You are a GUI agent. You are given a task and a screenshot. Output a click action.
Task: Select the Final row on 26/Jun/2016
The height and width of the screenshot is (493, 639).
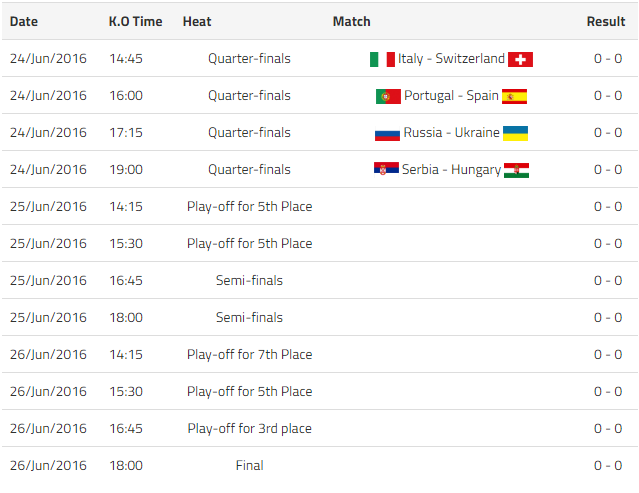[x=249, y=465]
